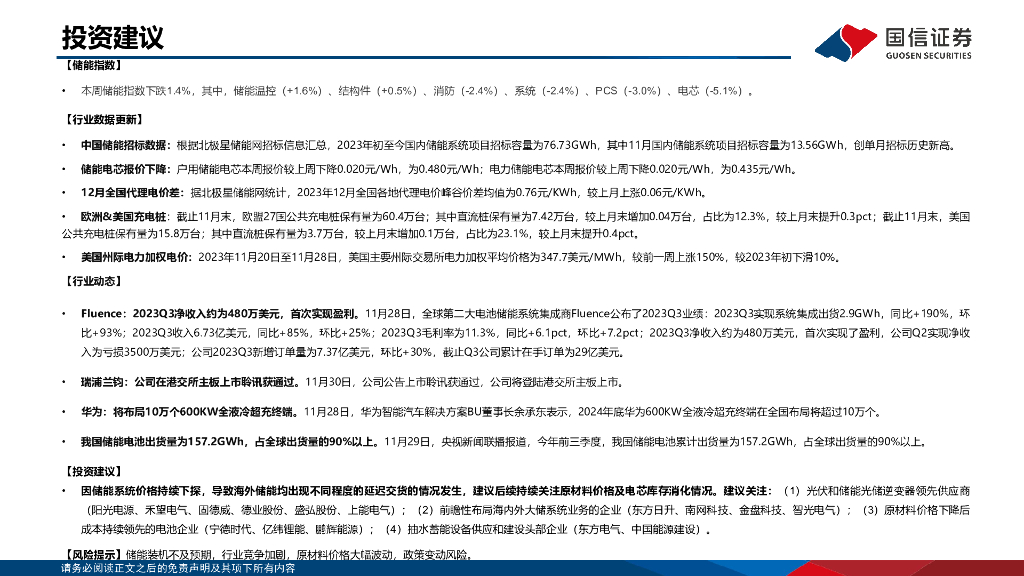Click the bold label '美国州际电力加权电价'
This screenshot has width=1024, height=576.
tap(135, 257)
